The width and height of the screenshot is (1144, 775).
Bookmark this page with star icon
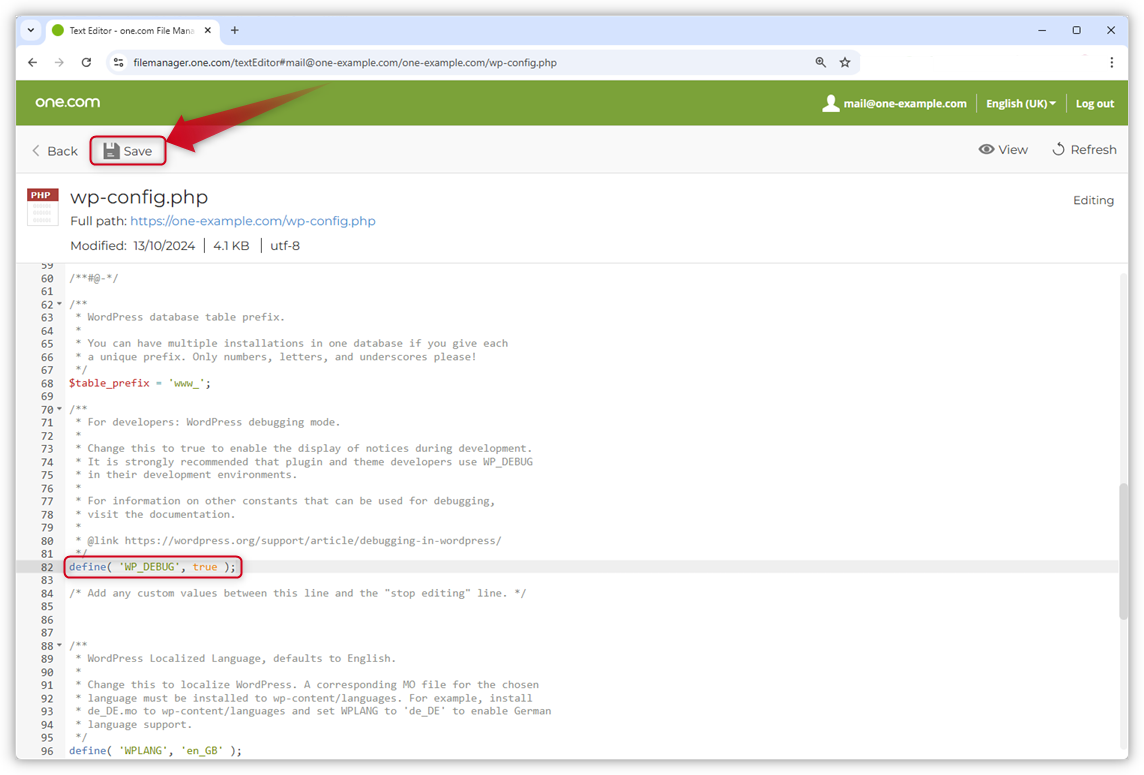pos(845,62)
